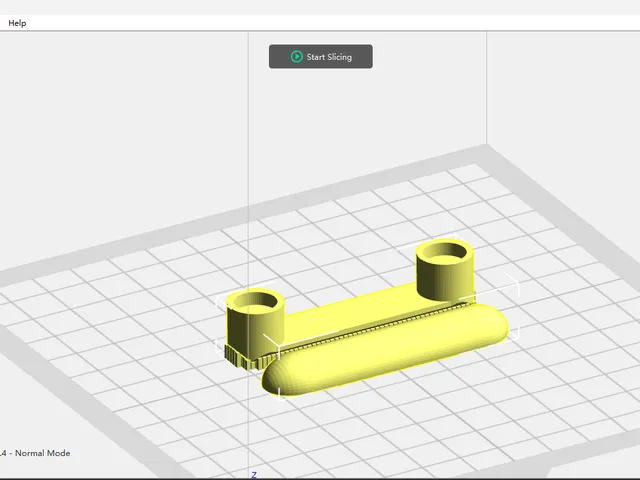Click the rounded left tip of the capsule

[x=274, y=378]
